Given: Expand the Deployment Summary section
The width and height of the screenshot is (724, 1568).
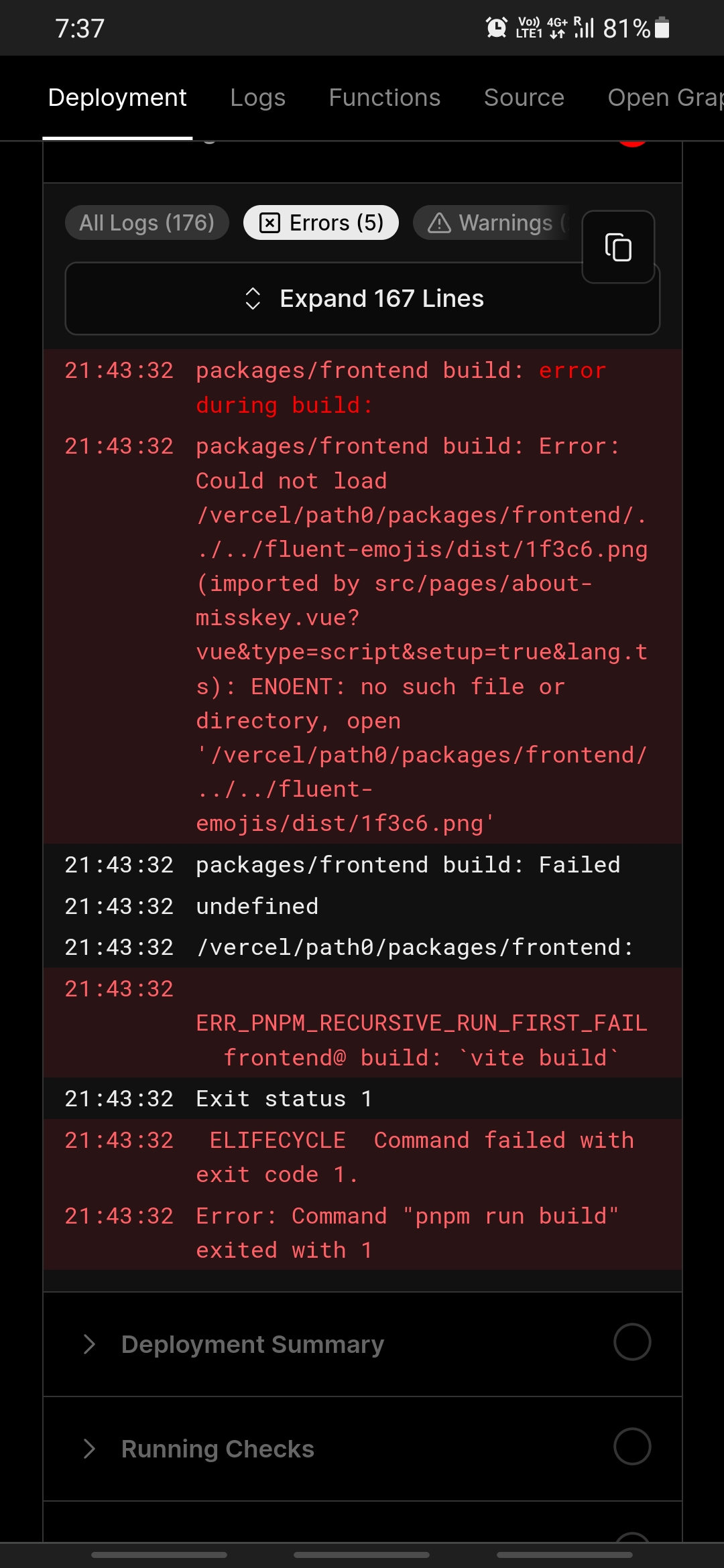Looking at the screenshot, I should (251, 1343).
